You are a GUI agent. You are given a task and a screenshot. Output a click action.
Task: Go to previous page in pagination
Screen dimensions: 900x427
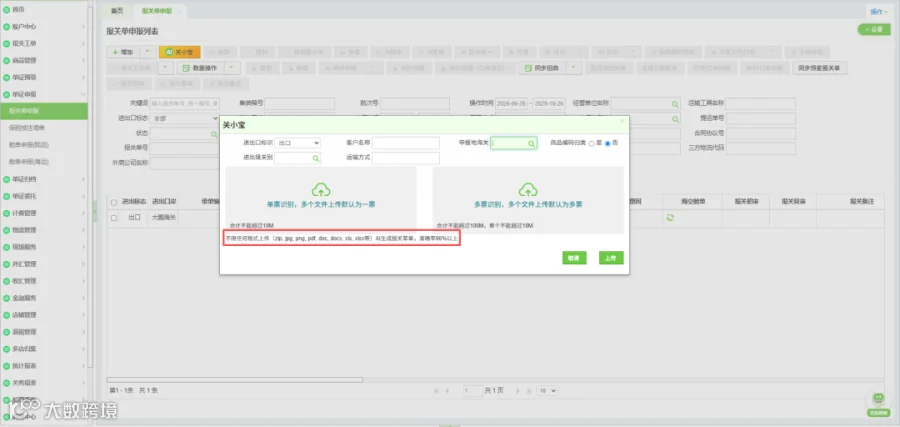(x=448, y=390)
